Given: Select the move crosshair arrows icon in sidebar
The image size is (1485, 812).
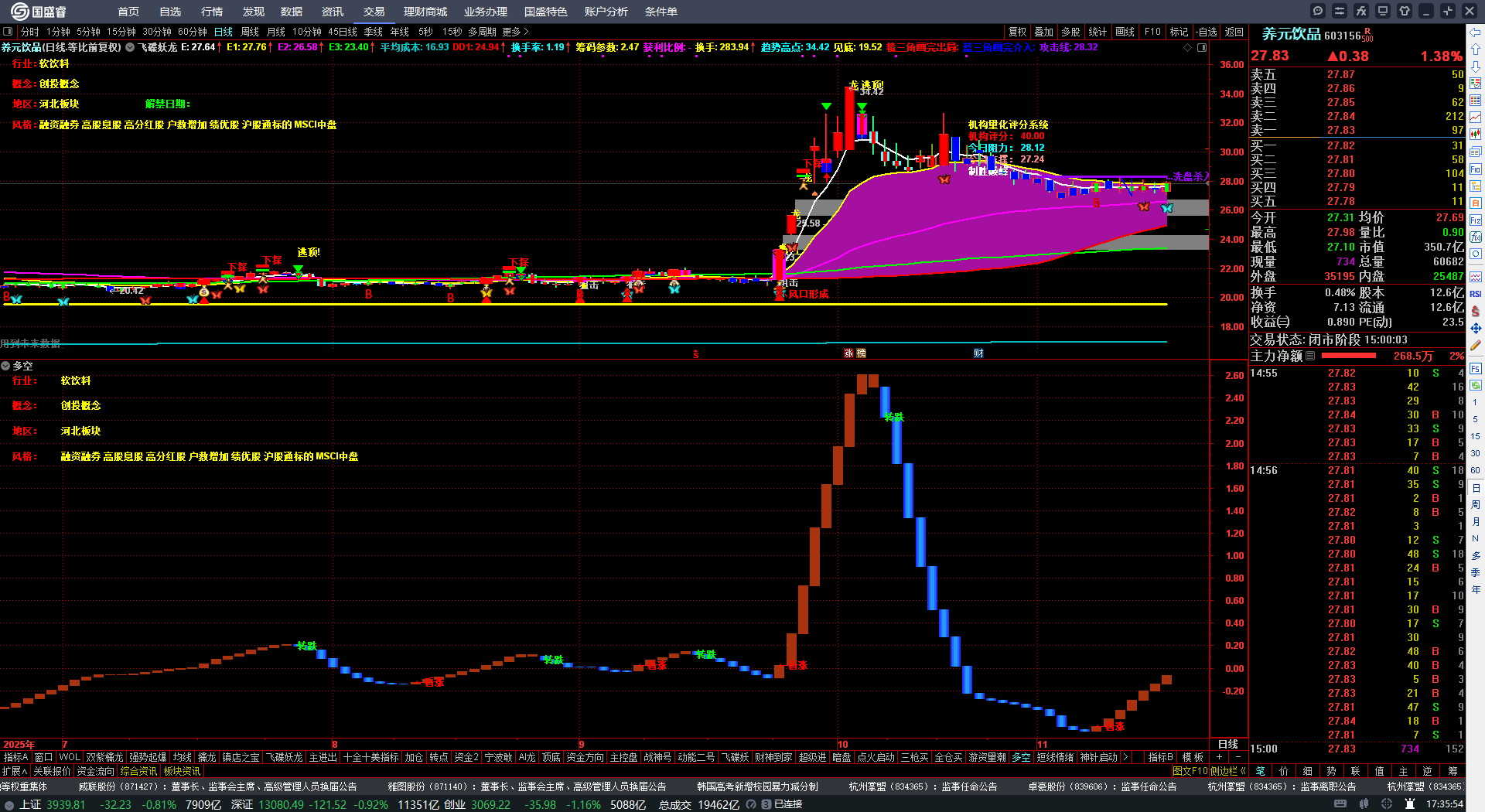Looking at the screenshot, I should pos(1476,328).
